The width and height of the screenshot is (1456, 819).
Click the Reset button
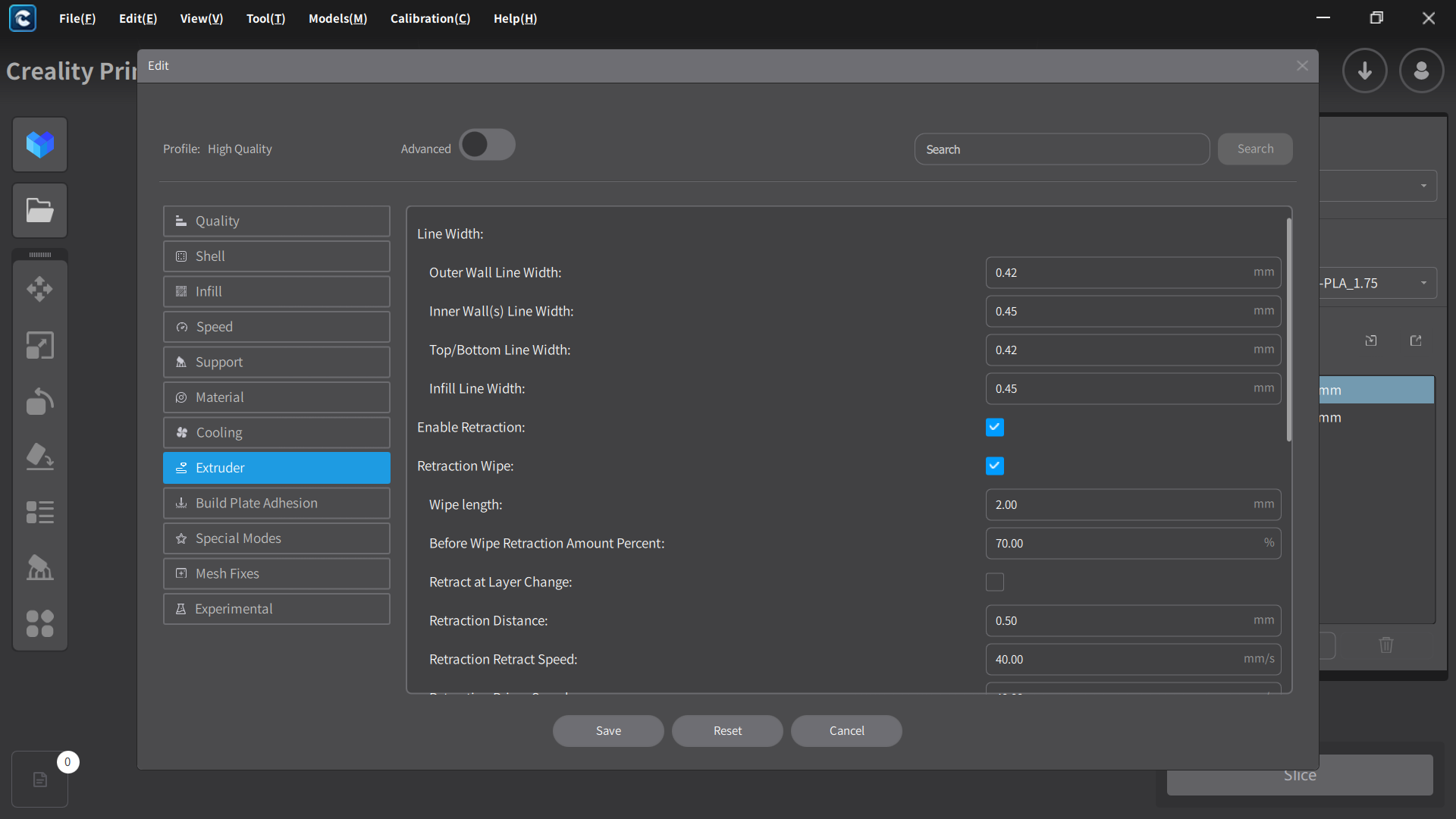point(727,731)
